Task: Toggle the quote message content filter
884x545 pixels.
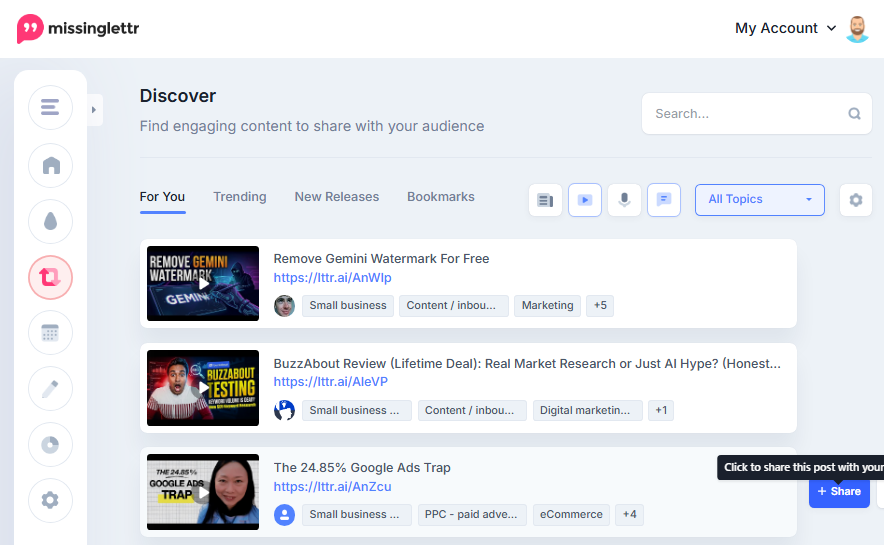Action: [664, 200]
